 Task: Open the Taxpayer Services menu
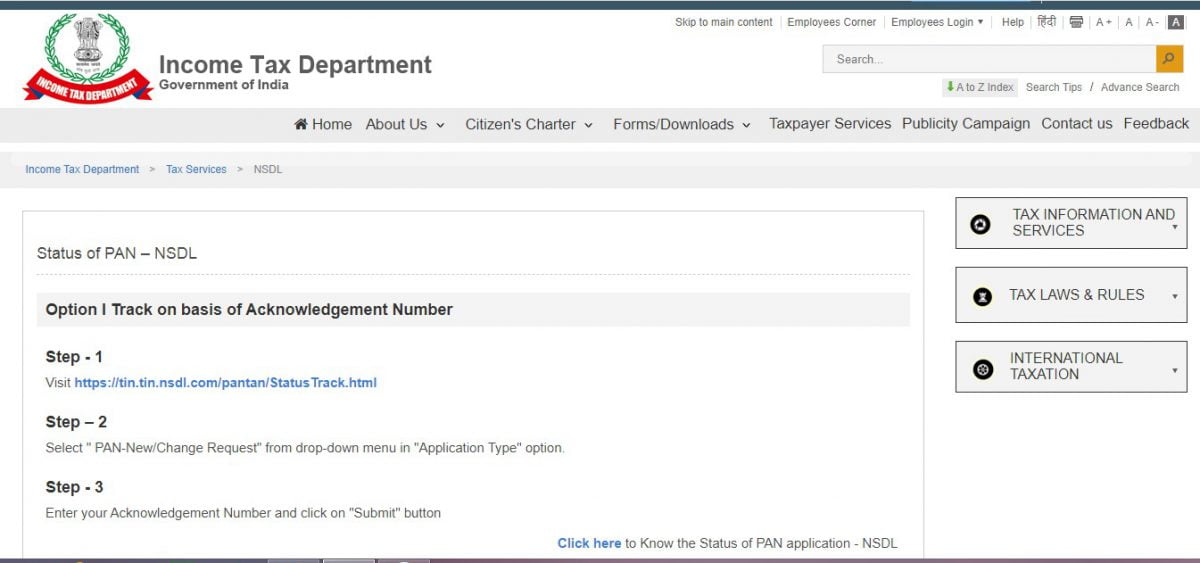[830, 124]
